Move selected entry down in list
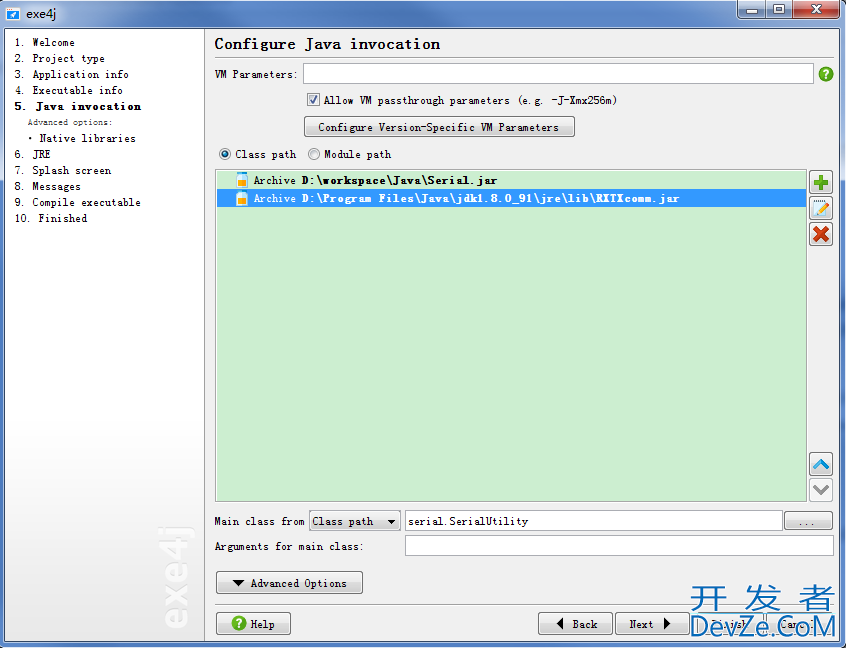The height and width of the screenshot is (648, 846). 821,490
